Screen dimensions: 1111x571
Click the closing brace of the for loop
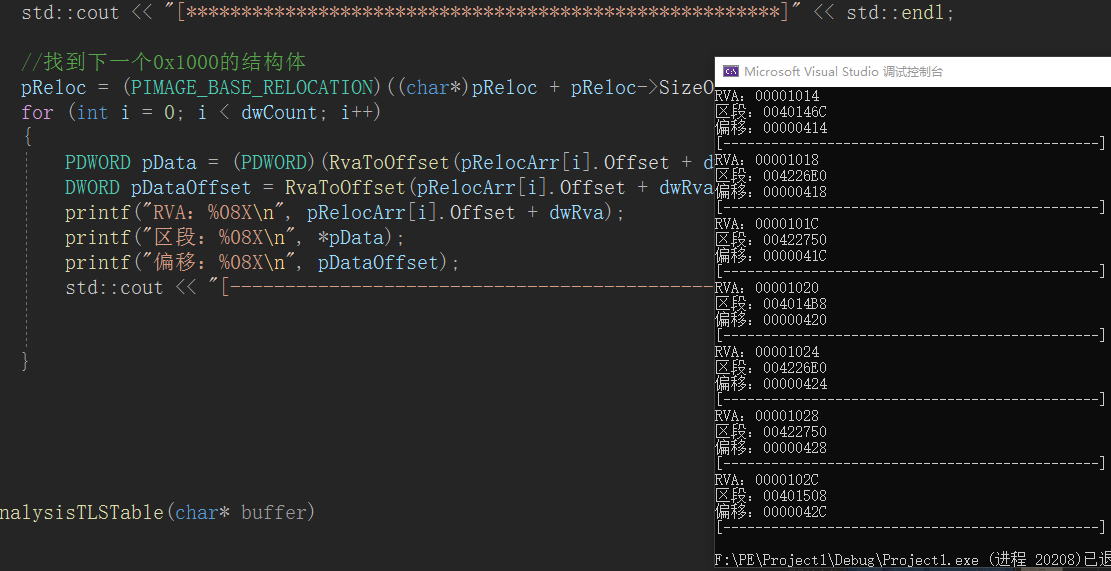27,361
